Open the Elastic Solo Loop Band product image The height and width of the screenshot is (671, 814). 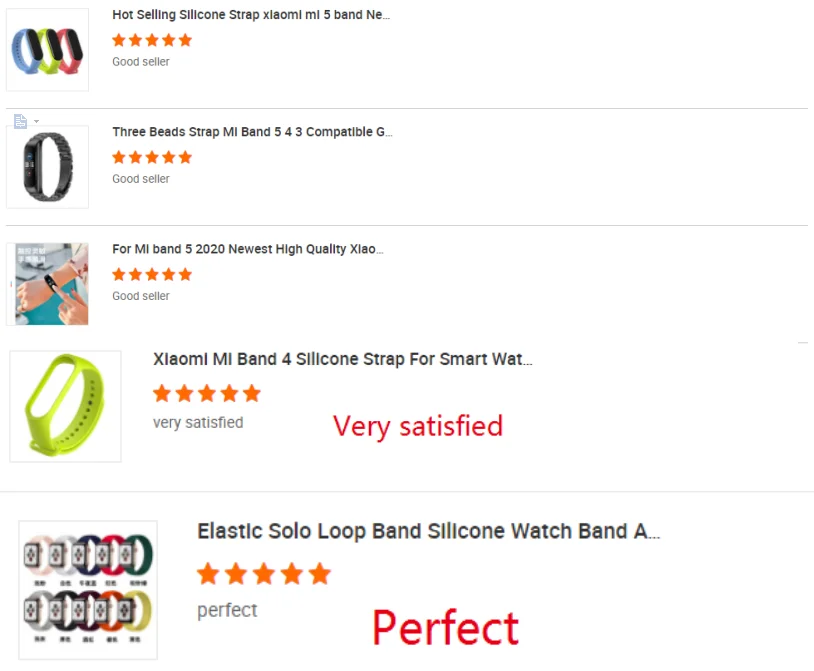point(88,590)
